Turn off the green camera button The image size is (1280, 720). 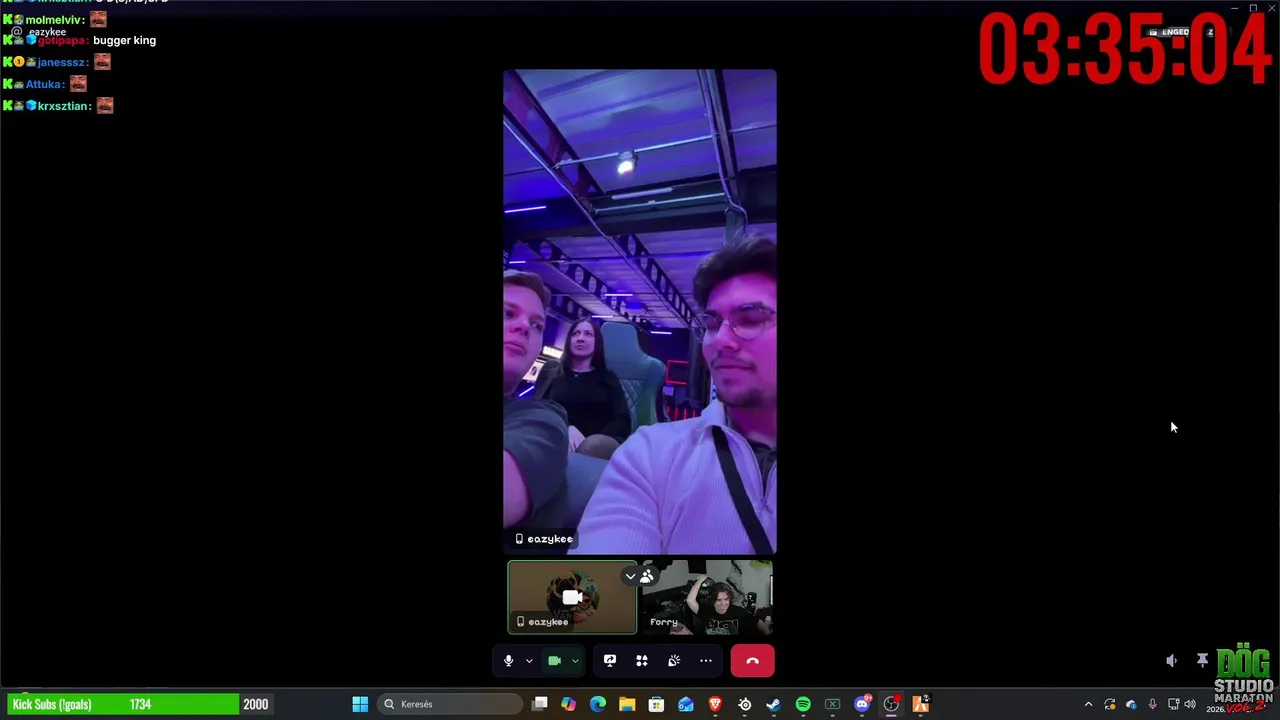(554, 661)
